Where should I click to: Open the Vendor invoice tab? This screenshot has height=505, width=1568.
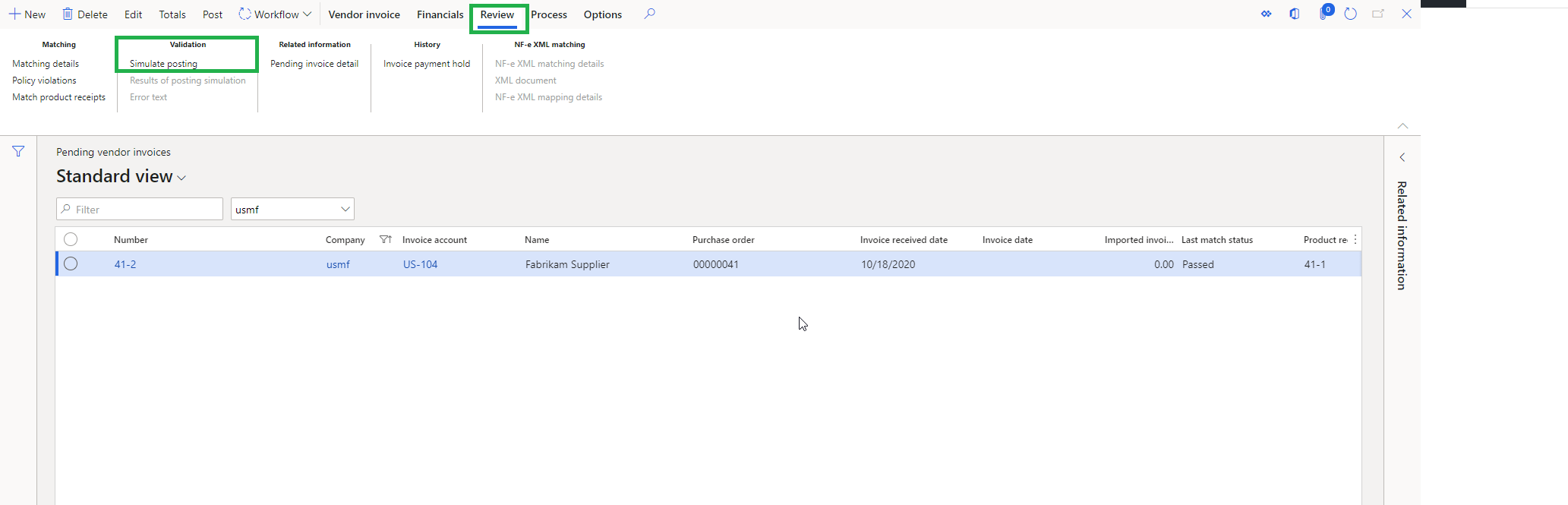coord(364,14)
